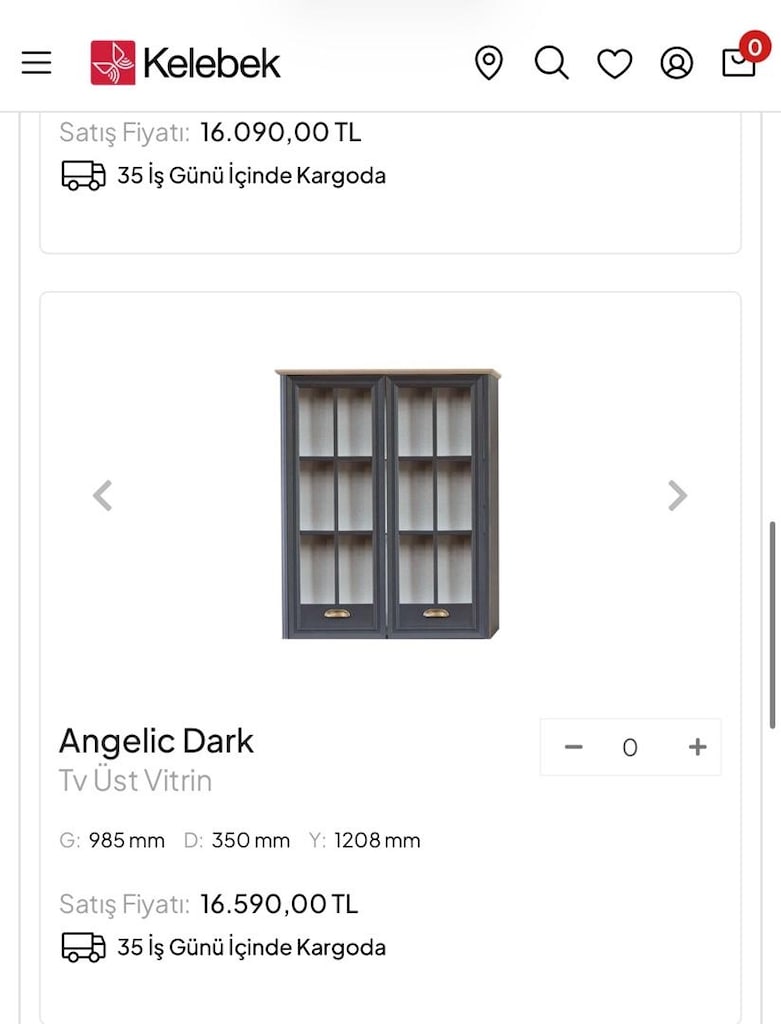Open the Angelic Dark product title
Viewport: 781px width, 1024px height.
156,741
